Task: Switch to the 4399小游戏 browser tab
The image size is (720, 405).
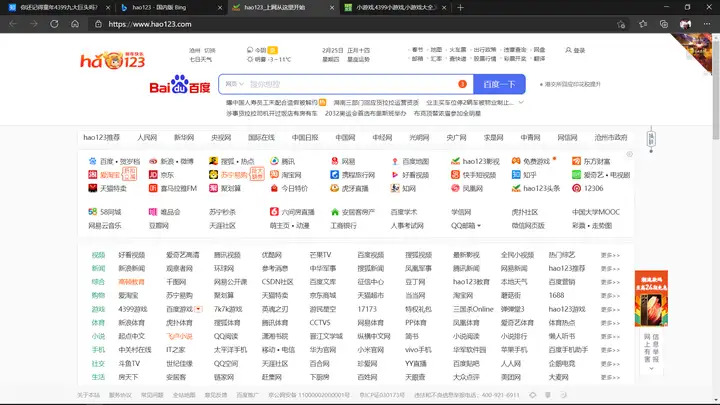Action: [x=395, y=7]
